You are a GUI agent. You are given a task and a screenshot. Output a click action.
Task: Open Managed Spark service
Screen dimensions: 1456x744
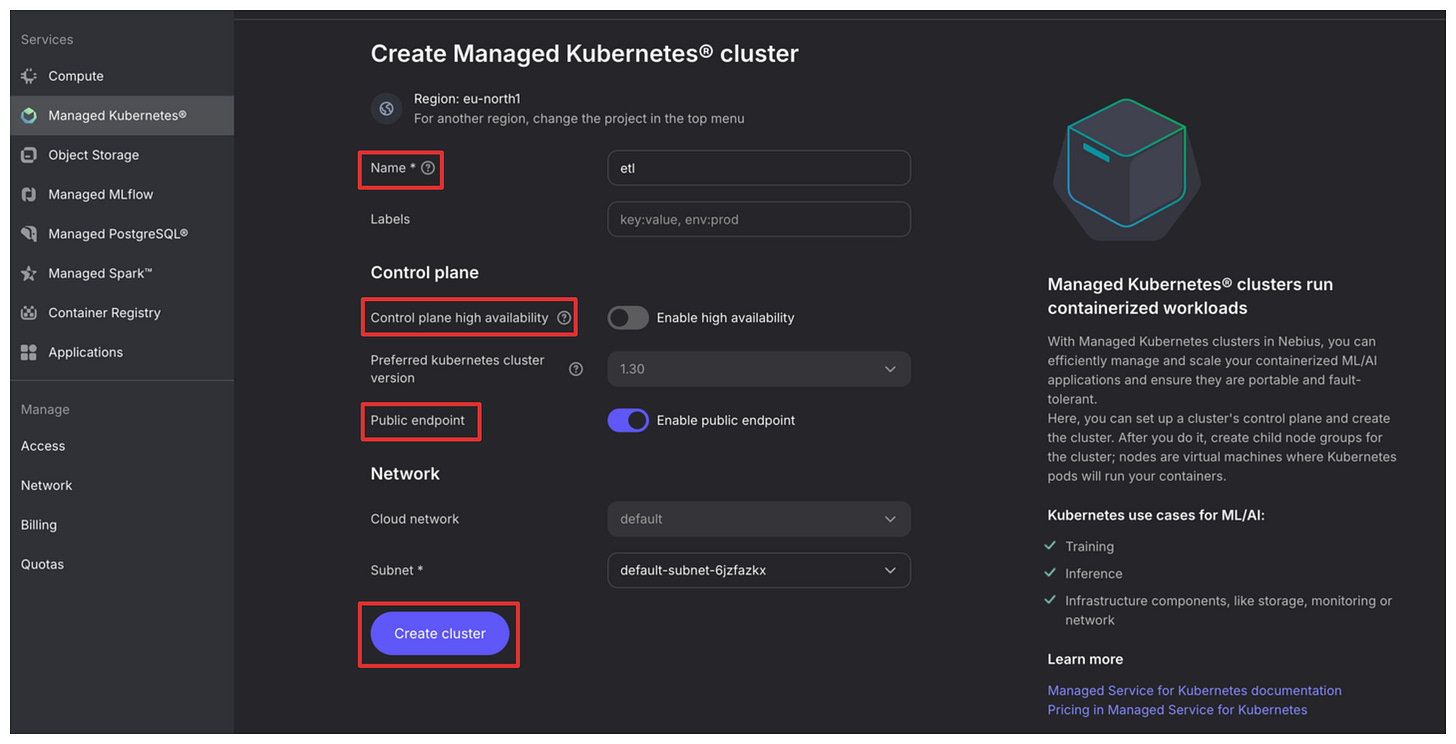click(122, 274)
